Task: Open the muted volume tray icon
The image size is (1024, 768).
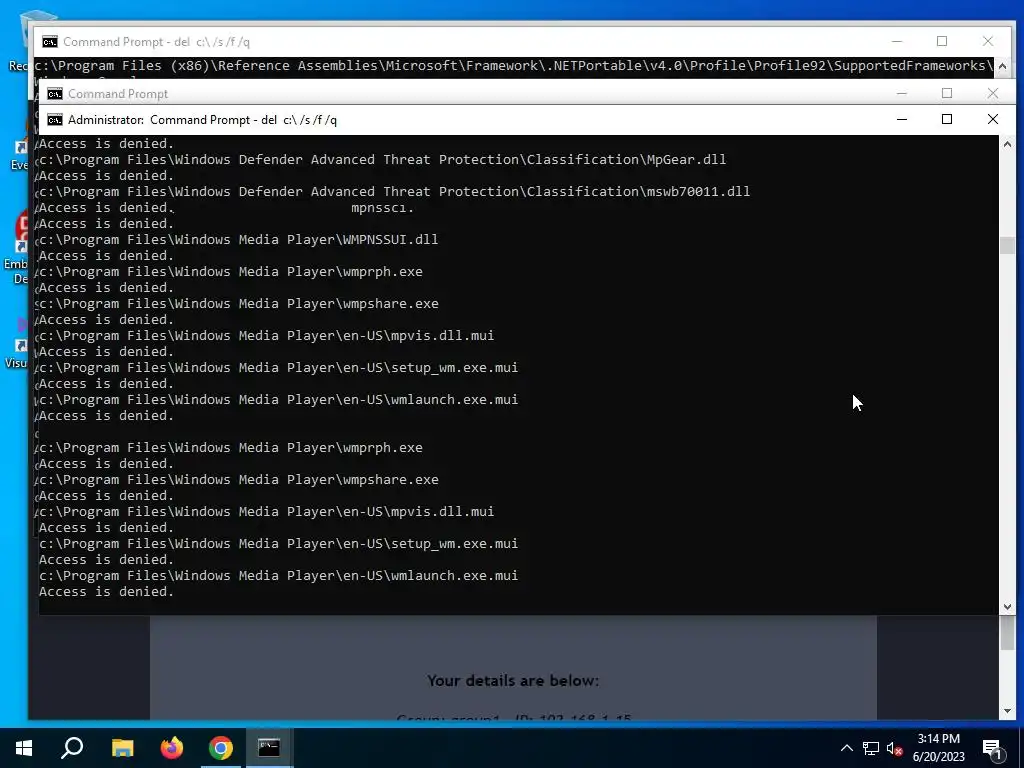Action: pyautogui.click(x=895, y=748)
